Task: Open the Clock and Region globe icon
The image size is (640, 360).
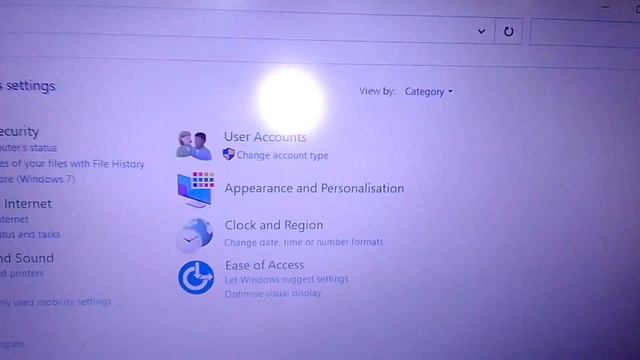Action: click(x=195, y=235)
